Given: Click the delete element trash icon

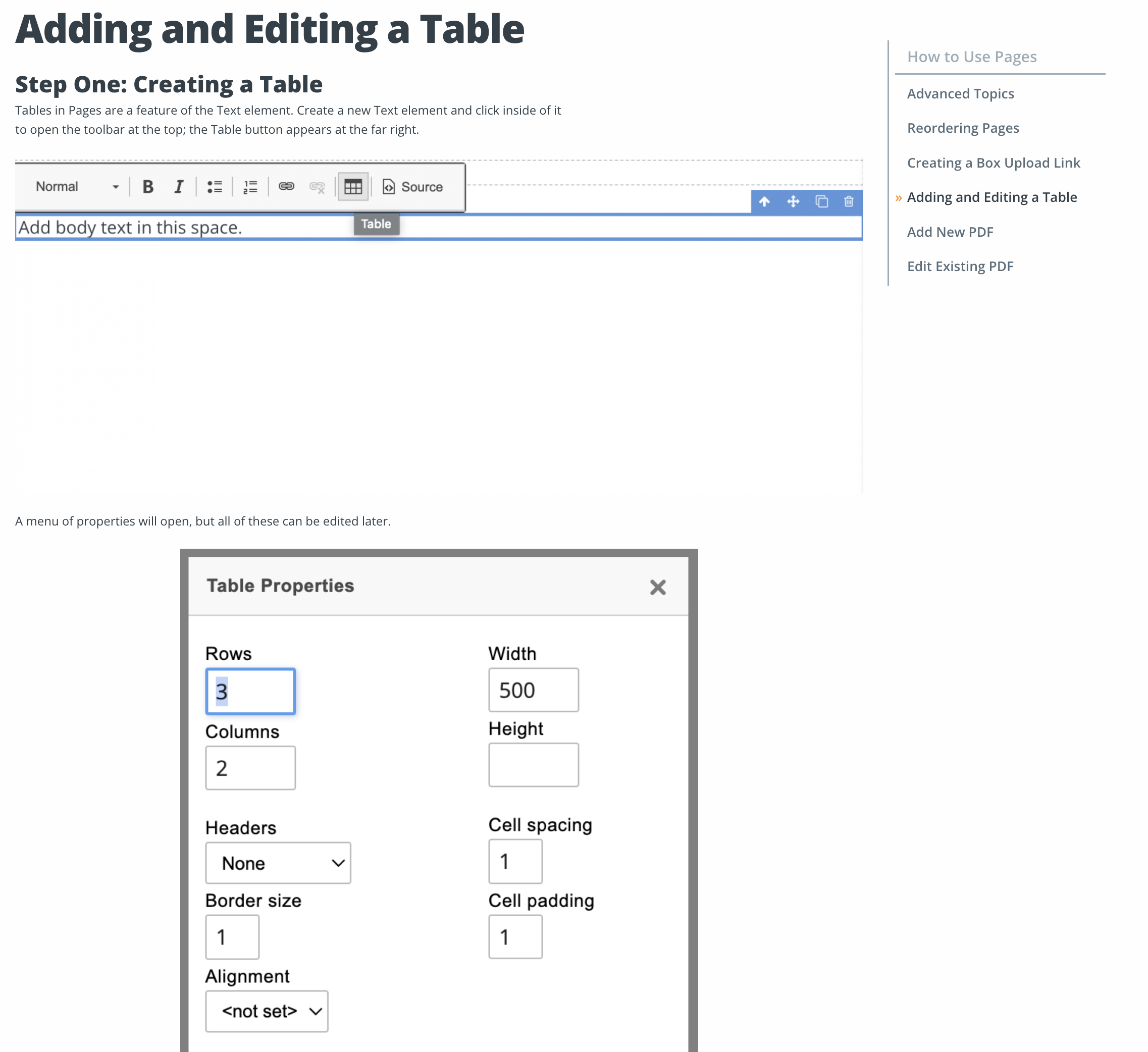Looking at the screenshot, I should pyautogui.click(x=849, y=201).
